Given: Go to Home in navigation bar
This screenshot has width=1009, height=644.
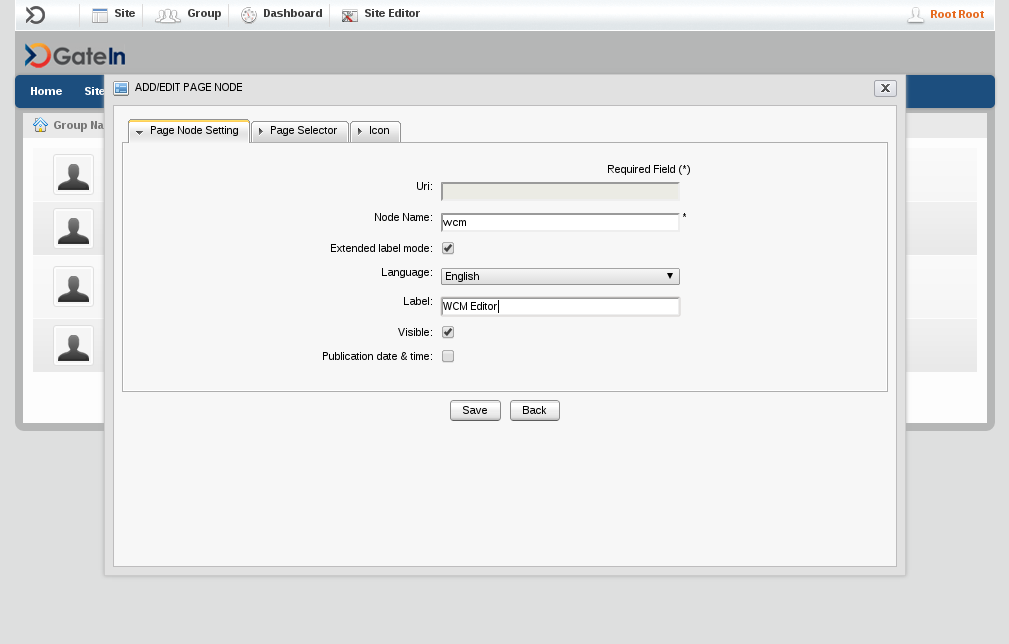Looking at the screenshot, I should pyautogui.click(x=46, y=91).
